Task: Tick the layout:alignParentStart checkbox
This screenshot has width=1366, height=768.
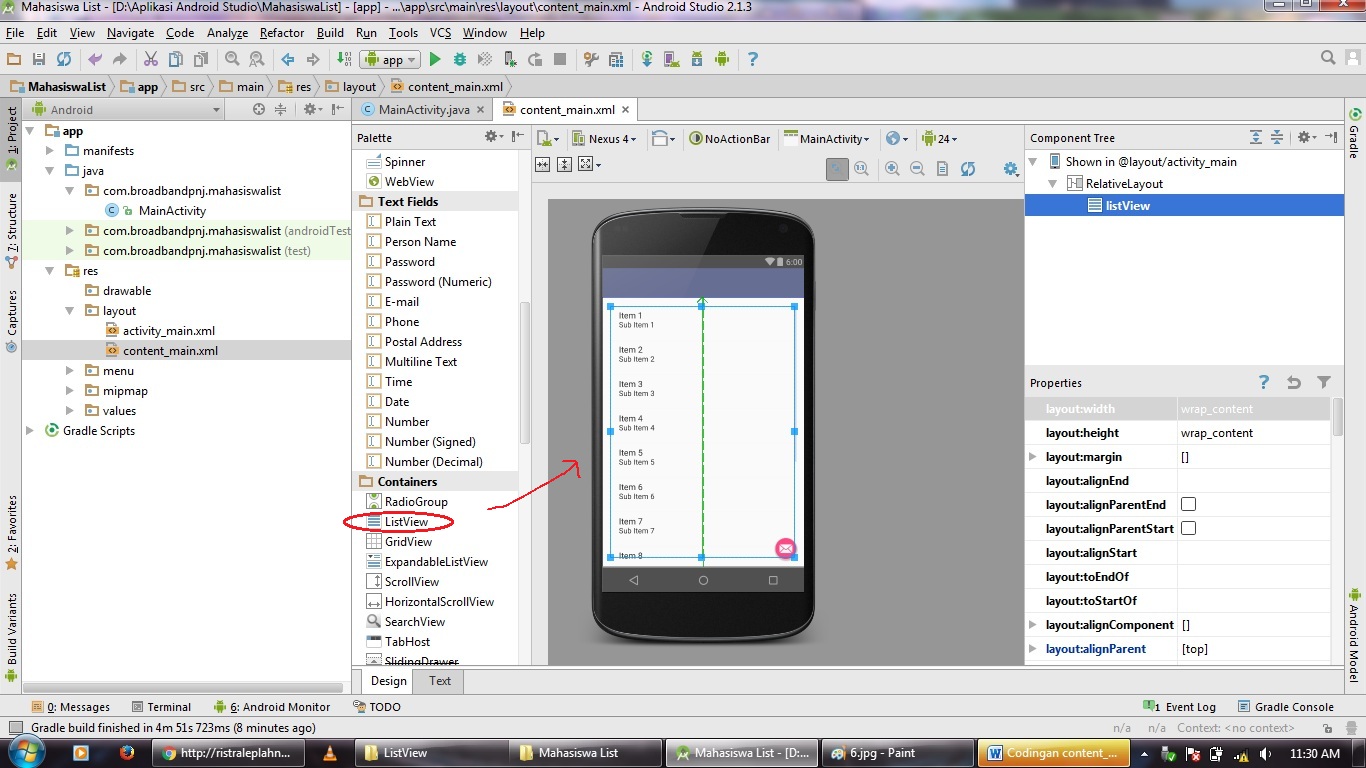Action: [1189, 529]
